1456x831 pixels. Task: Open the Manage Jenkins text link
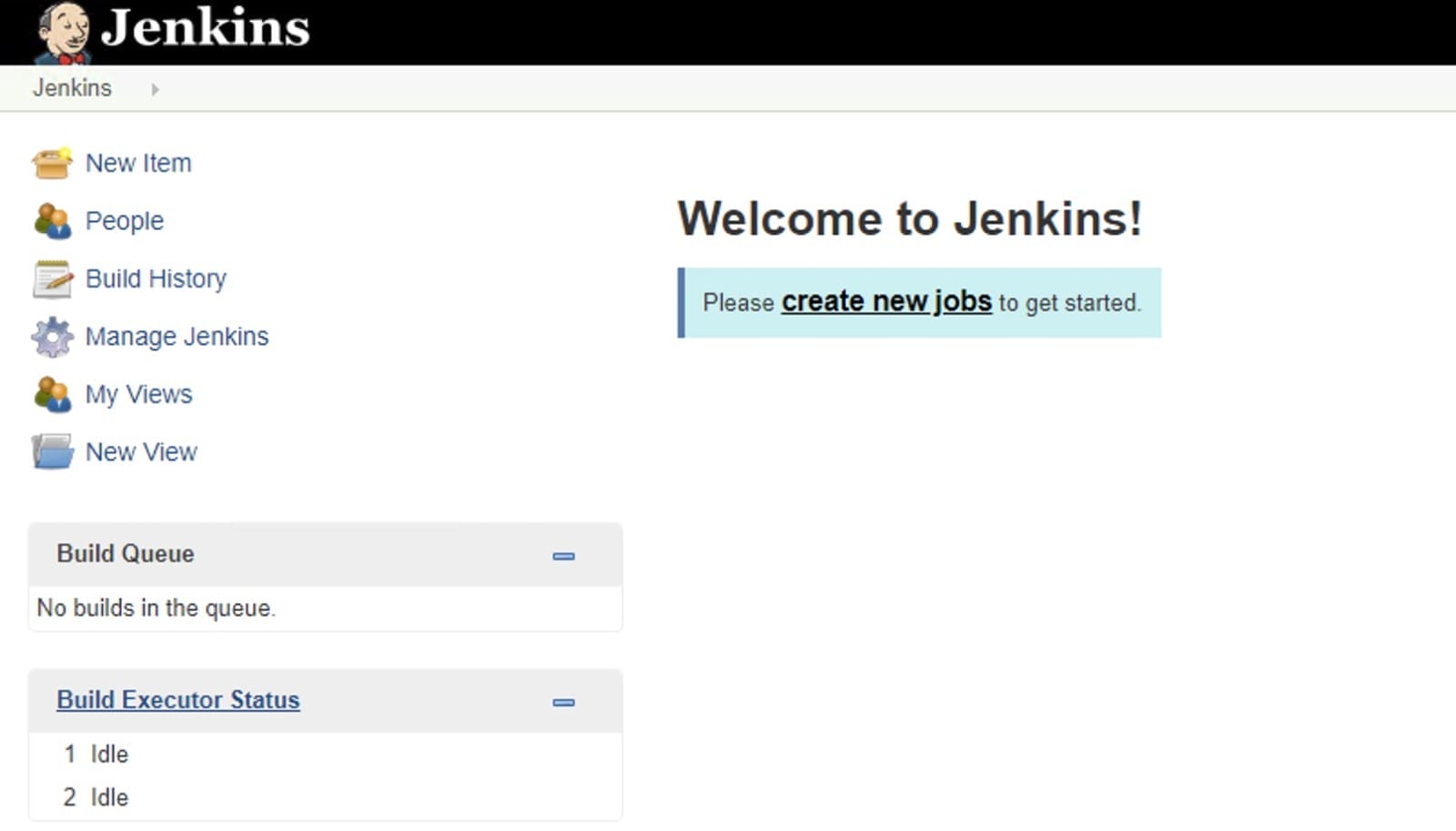tap(177, 337)
